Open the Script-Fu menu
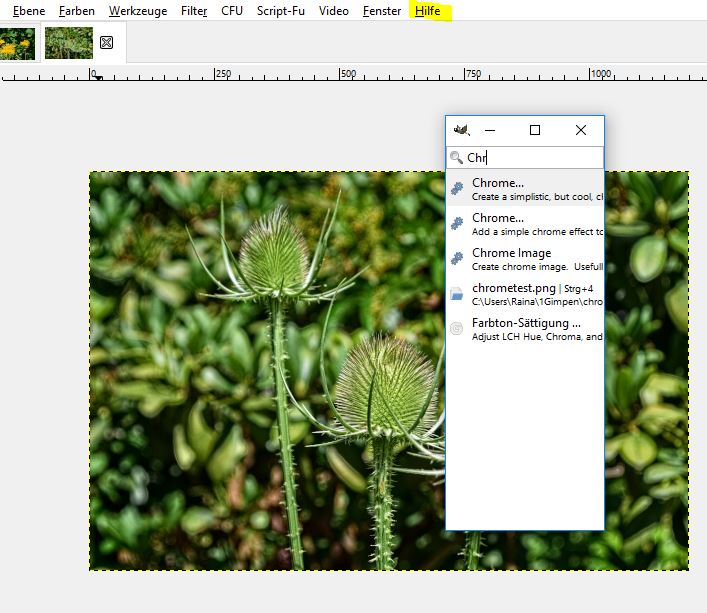The width and height of the screenshot is (707, 613). tap(281, 11)
